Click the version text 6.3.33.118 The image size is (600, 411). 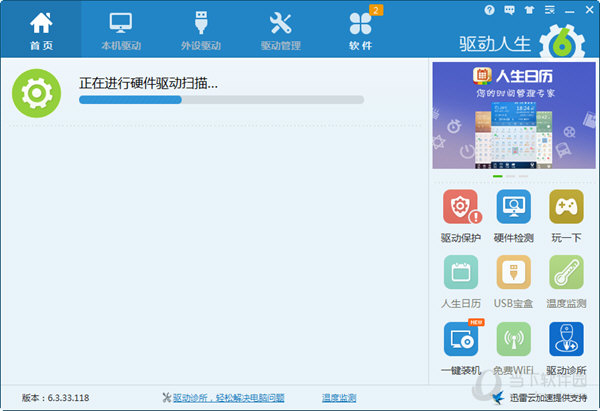pyautogui.click(x=68, y=398)
